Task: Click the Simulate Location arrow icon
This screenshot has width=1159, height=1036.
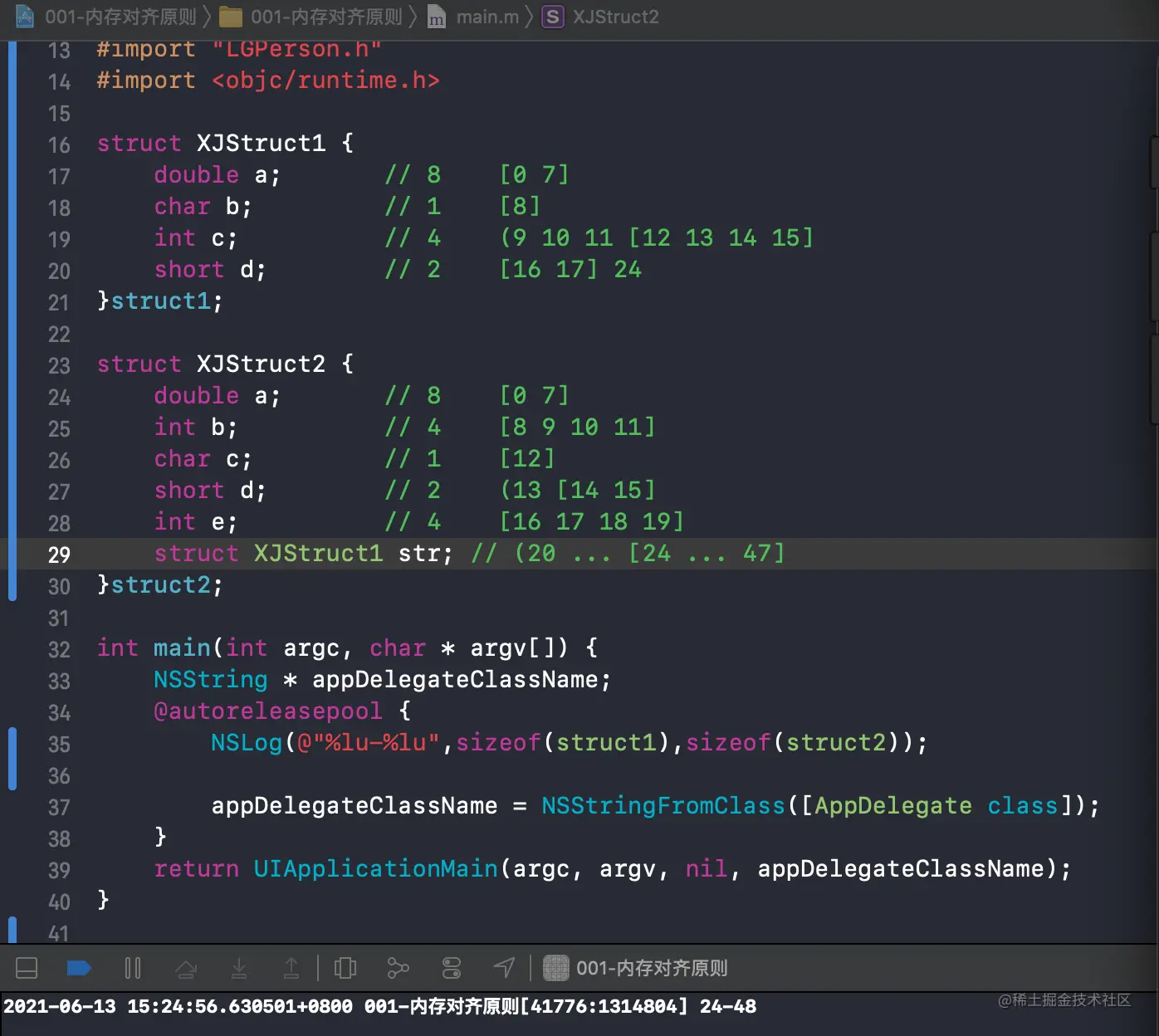Action: pyautogui.click(x=504, y=968)
